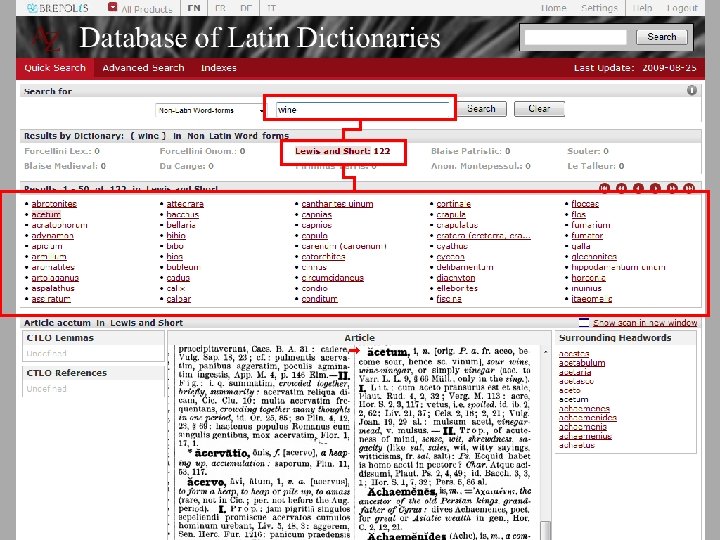
Task: Click the Article pane vertical scrollbar thumb
Action: point(545,530)
